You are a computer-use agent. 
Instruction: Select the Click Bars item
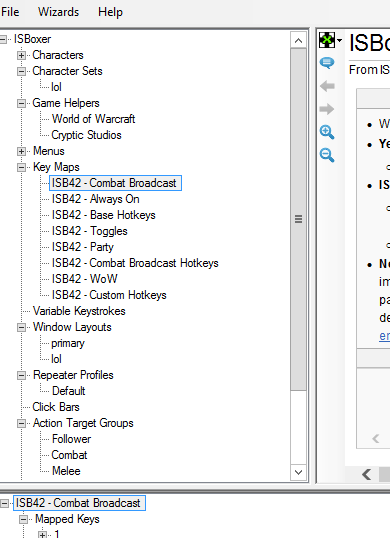56,407
